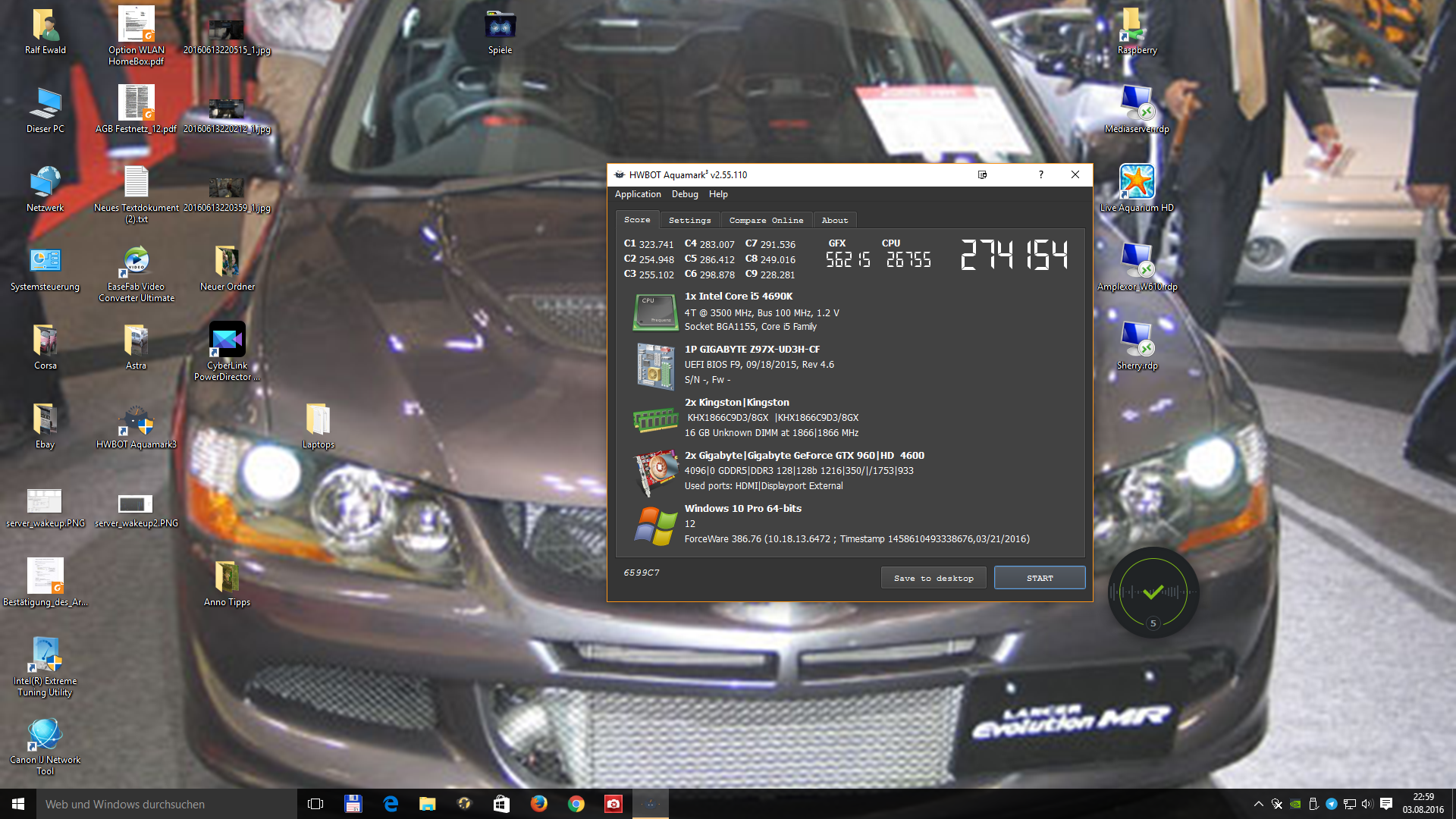Open the Compare Online tab
The width and height of the screenshot is (1456, 819).
(x=766, y=220)
